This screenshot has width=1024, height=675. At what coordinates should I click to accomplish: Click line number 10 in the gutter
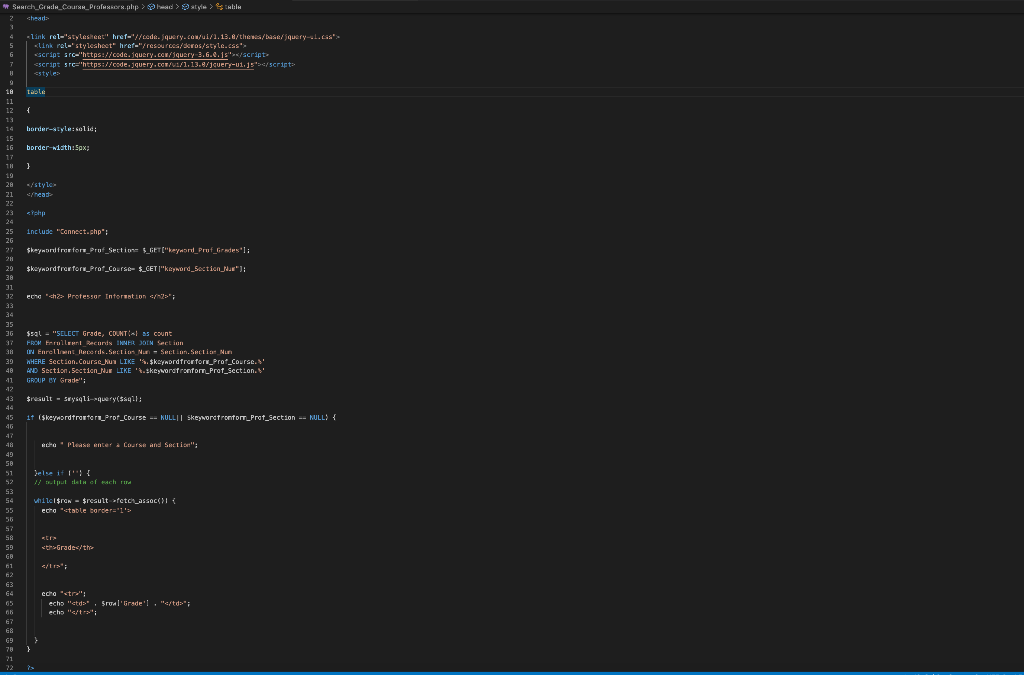click(9, 92)
